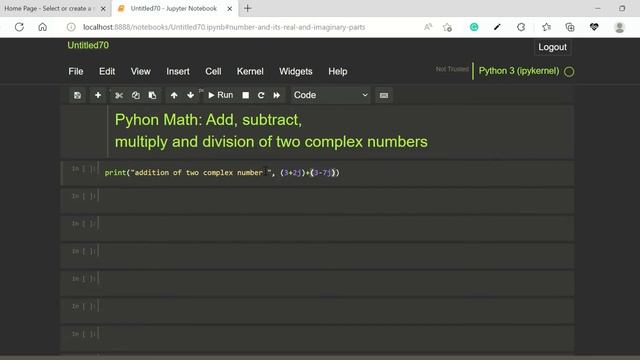Open the Collections icon

[x=570, y=27]
